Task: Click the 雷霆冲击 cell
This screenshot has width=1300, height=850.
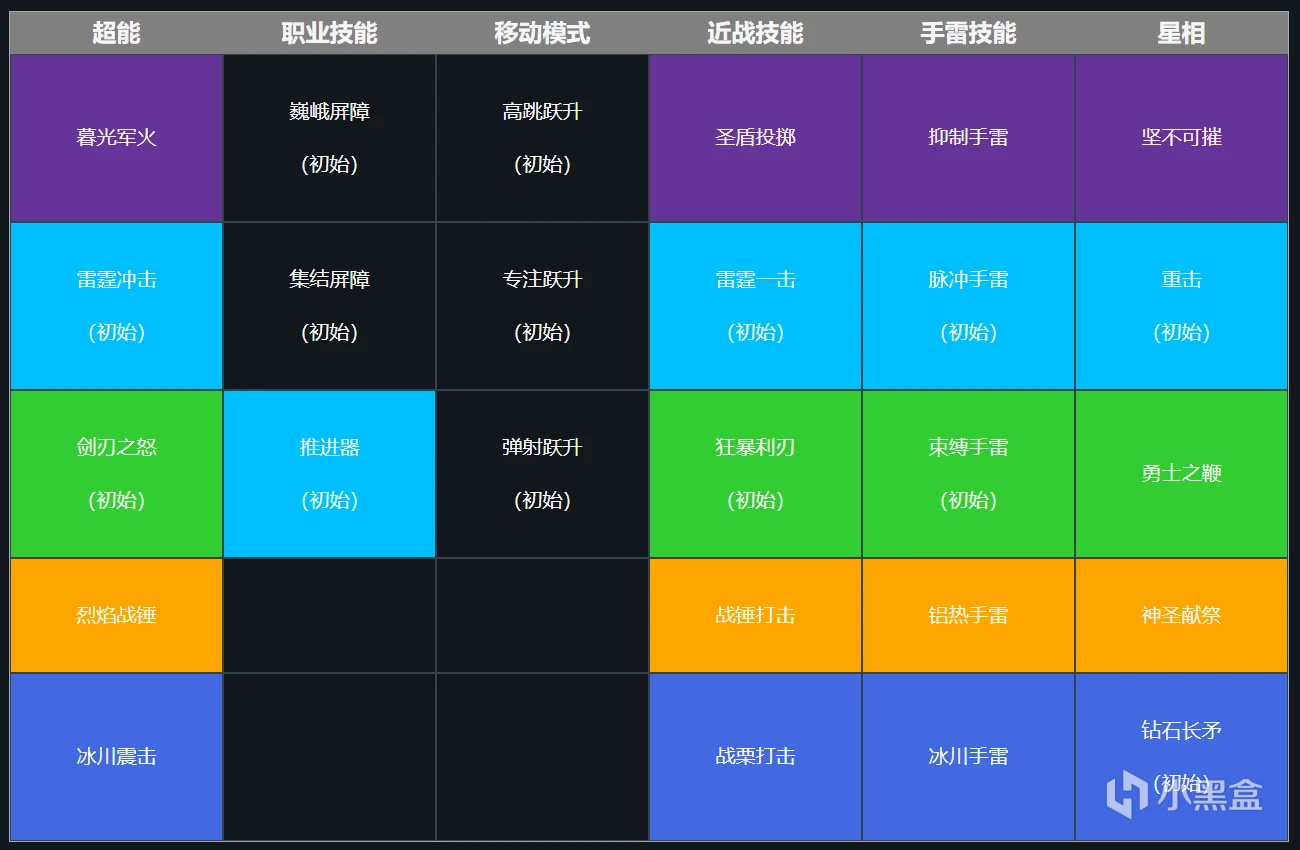Action: 116,306
